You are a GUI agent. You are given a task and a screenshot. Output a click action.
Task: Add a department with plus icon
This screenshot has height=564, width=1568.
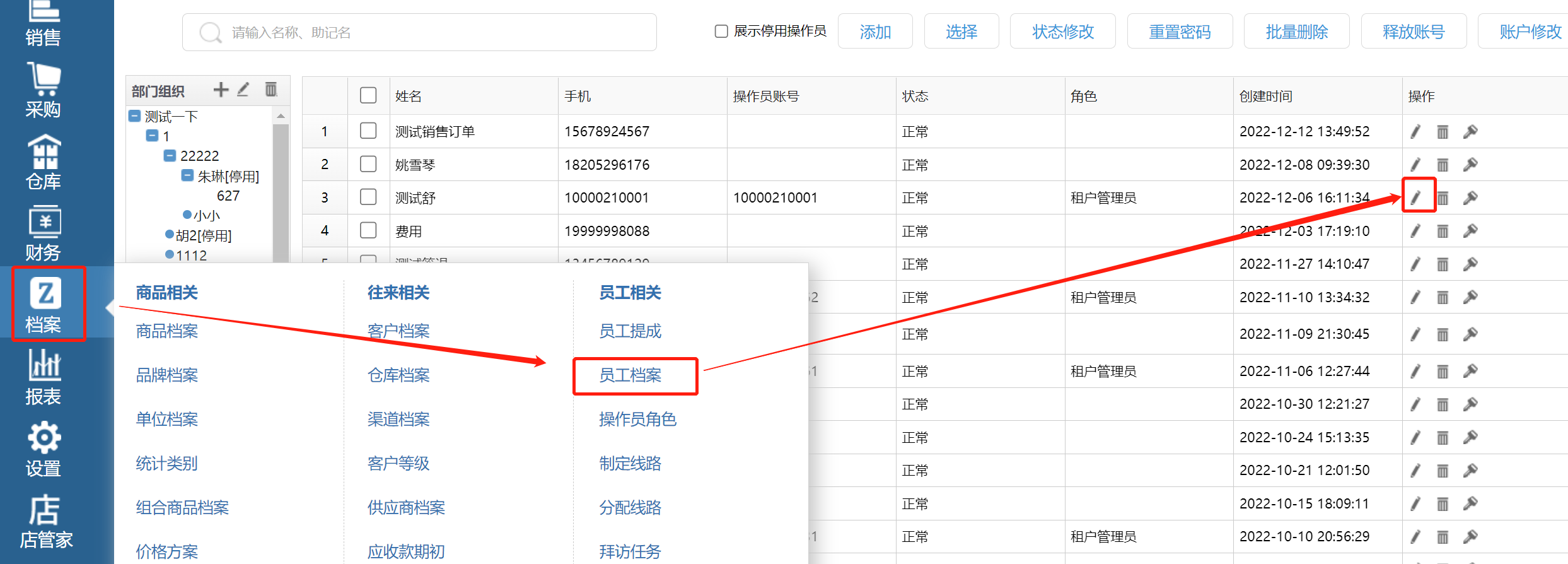click(x=221, y=90)
